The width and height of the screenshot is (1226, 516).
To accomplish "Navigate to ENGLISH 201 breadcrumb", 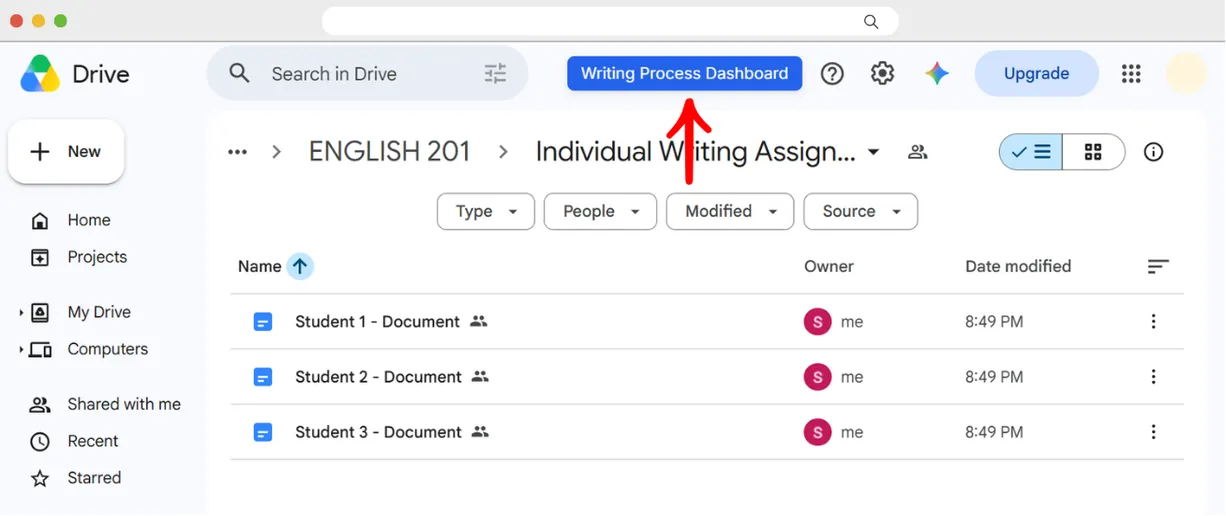I will pos(389,152).
